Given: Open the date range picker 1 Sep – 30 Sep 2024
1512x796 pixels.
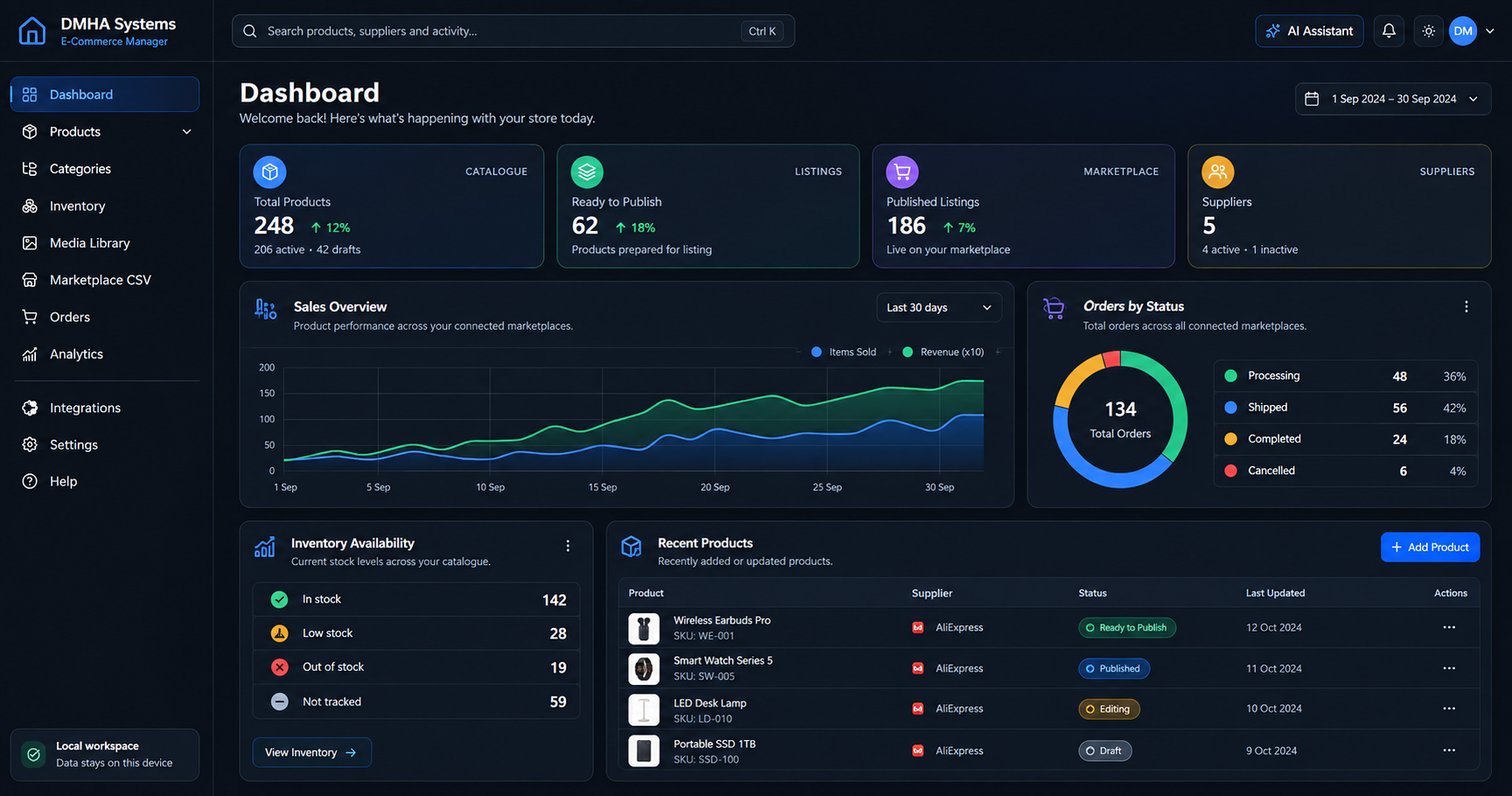Looking at the screenshot, I should (x=1392, y=99).
